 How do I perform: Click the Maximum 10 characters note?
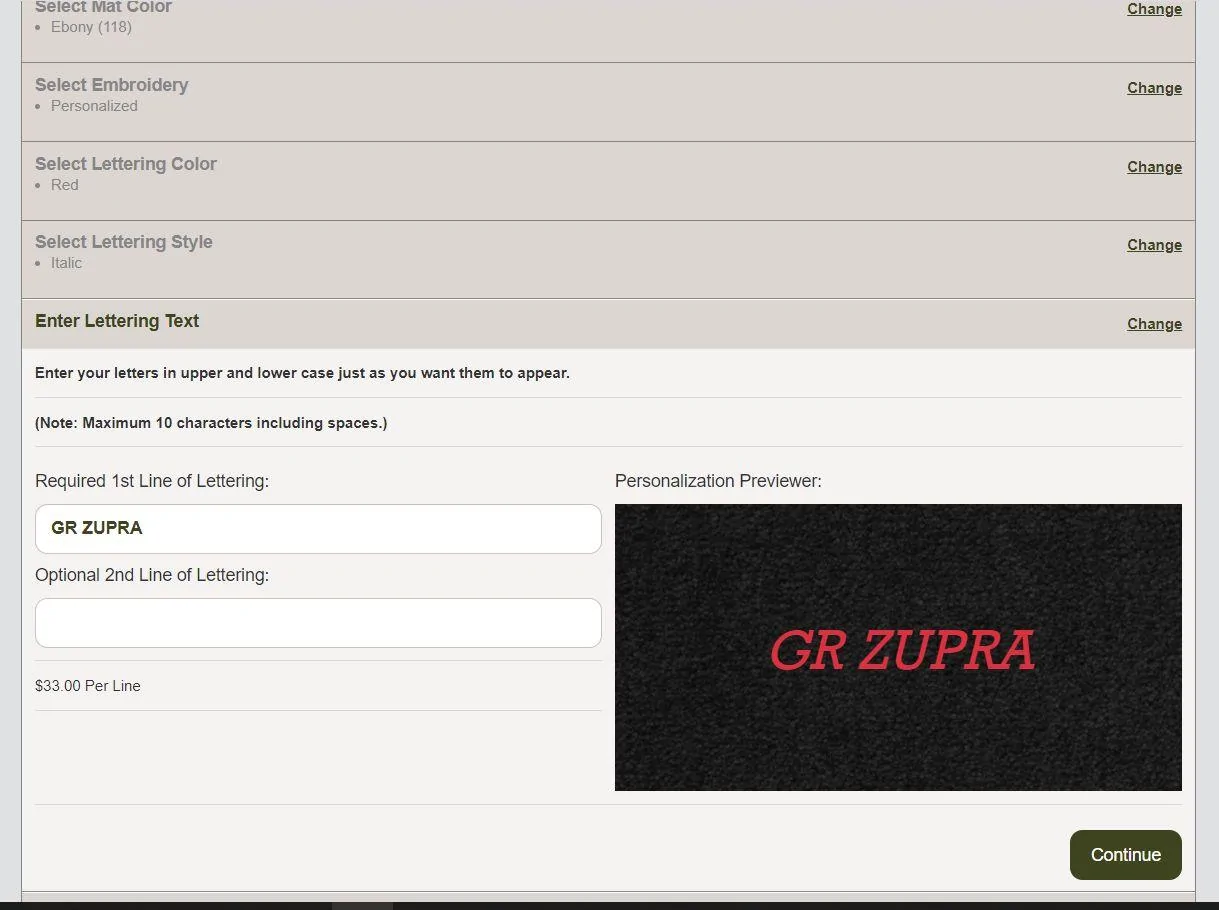pyautogui.click(x=211, y=423)
